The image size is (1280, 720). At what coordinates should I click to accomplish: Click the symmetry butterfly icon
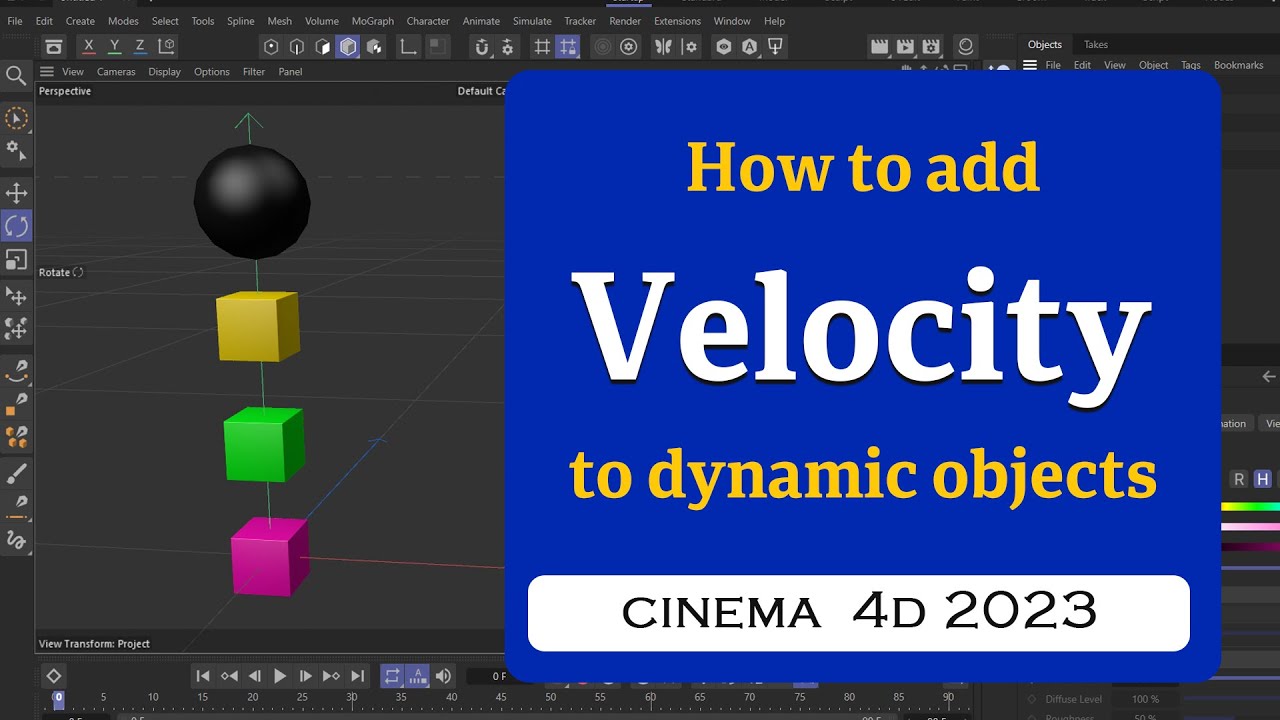click(x=662, y=46)
